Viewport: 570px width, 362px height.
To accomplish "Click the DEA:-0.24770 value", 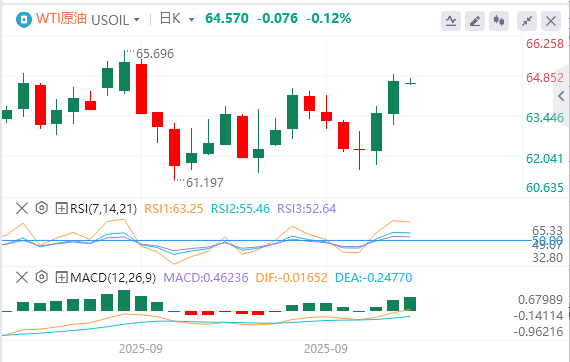I will [373, 278].
